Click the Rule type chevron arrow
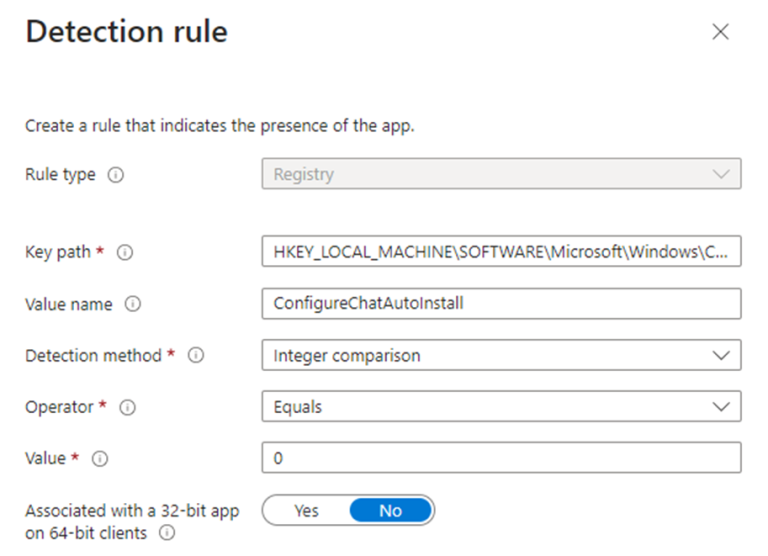This screenshot has height=556, width=768. point(720,174)
